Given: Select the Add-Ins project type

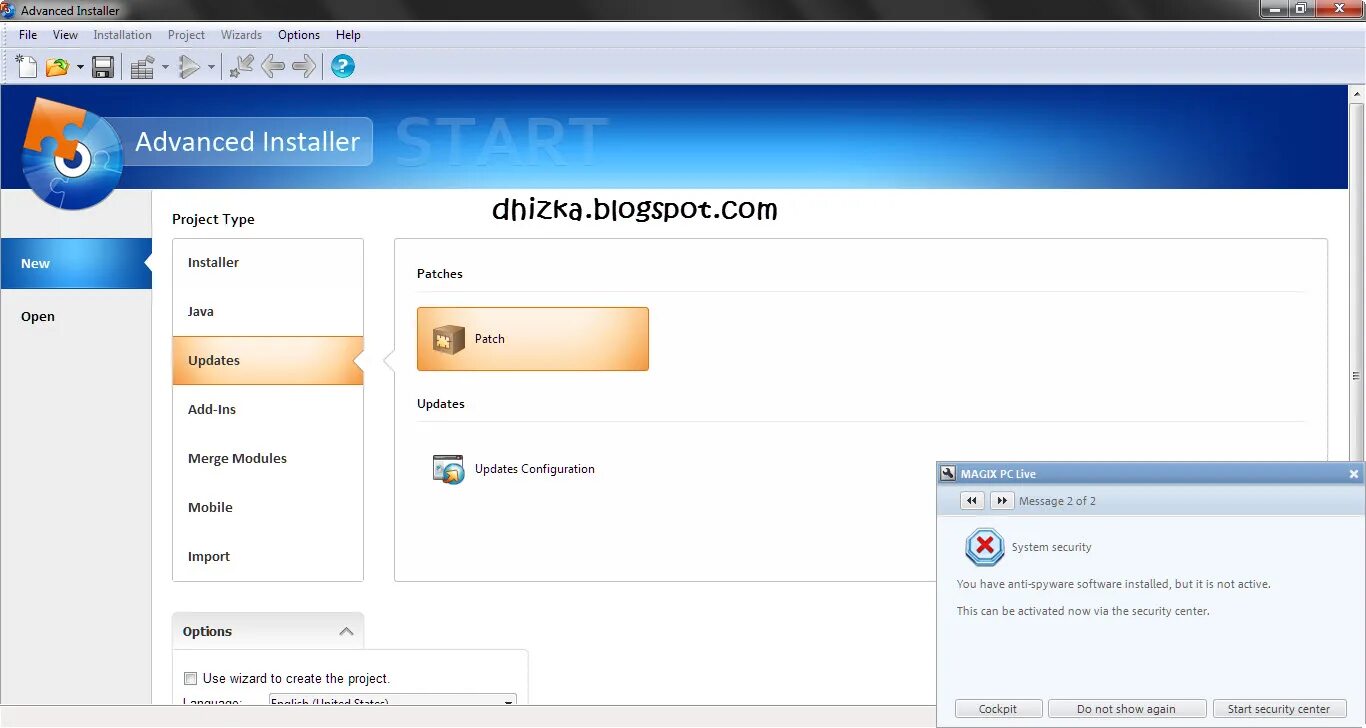Looking at the screenshot, I should point(268,409).
